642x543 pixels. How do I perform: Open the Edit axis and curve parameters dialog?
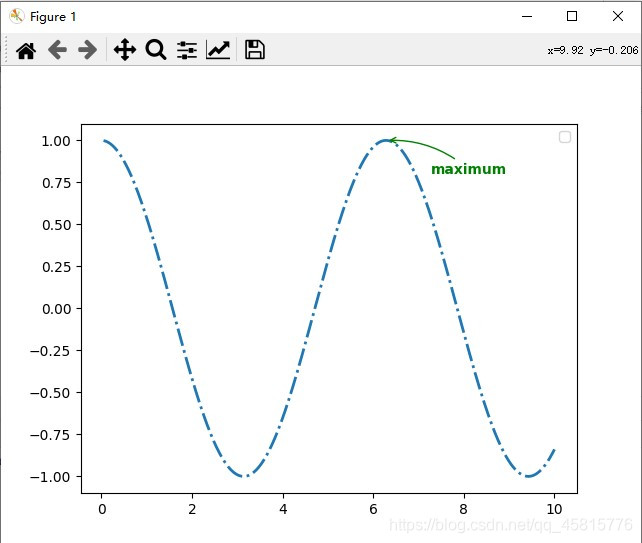[218, 50]
